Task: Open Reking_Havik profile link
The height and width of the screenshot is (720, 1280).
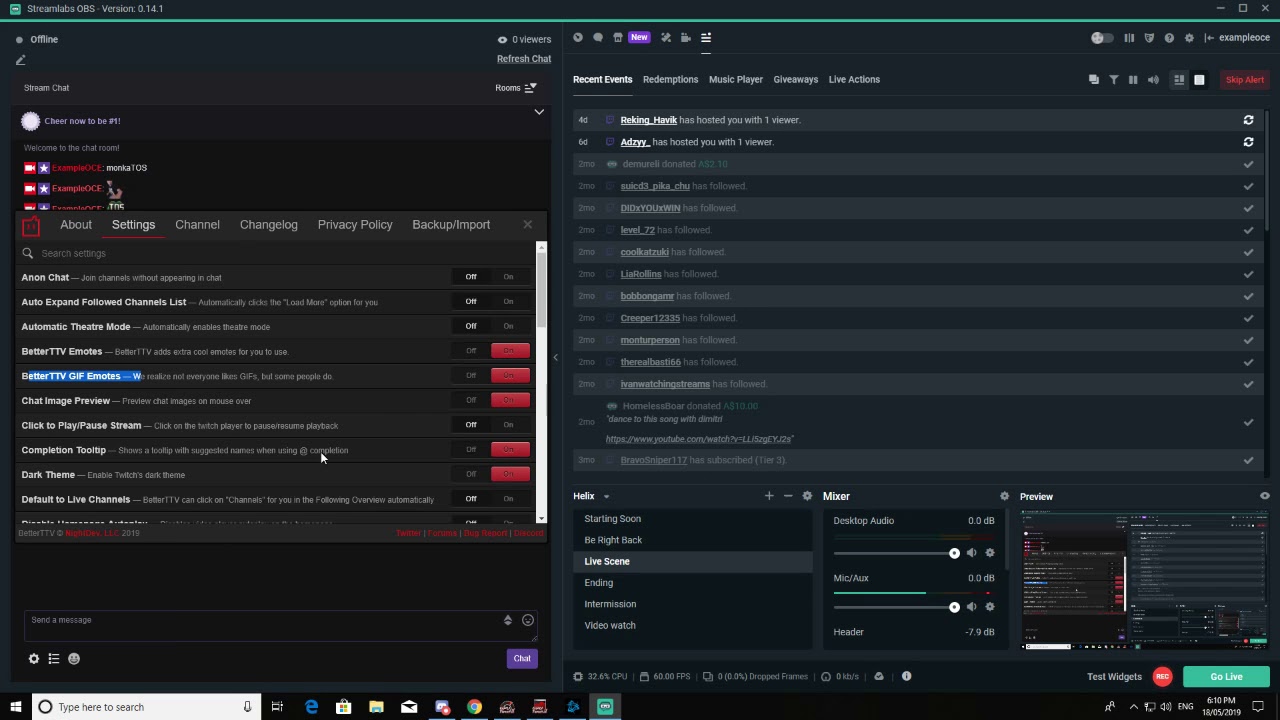Action: (648, 120)
